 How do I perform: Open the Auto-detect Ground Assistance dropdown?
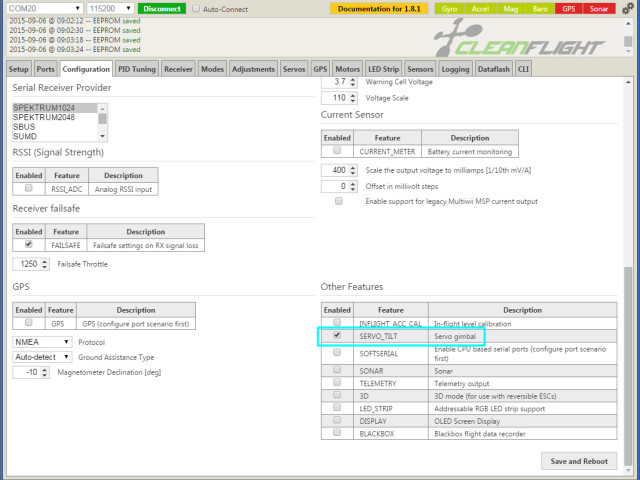tap(42, 357)
